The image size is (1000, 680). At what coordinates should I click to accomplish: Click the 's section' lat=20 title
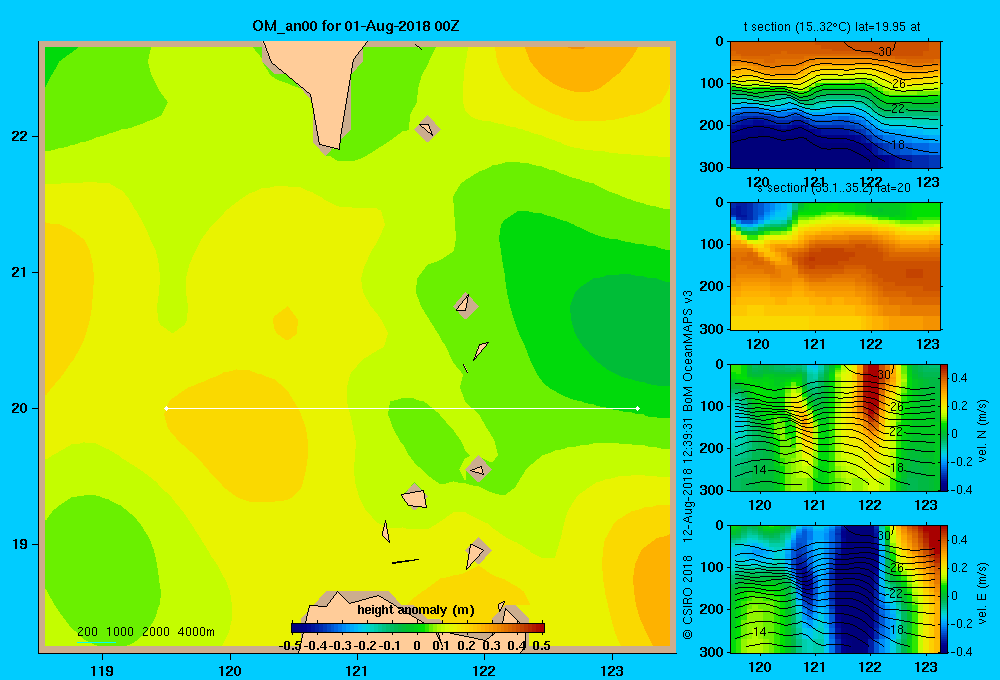(x=834, y=188)
